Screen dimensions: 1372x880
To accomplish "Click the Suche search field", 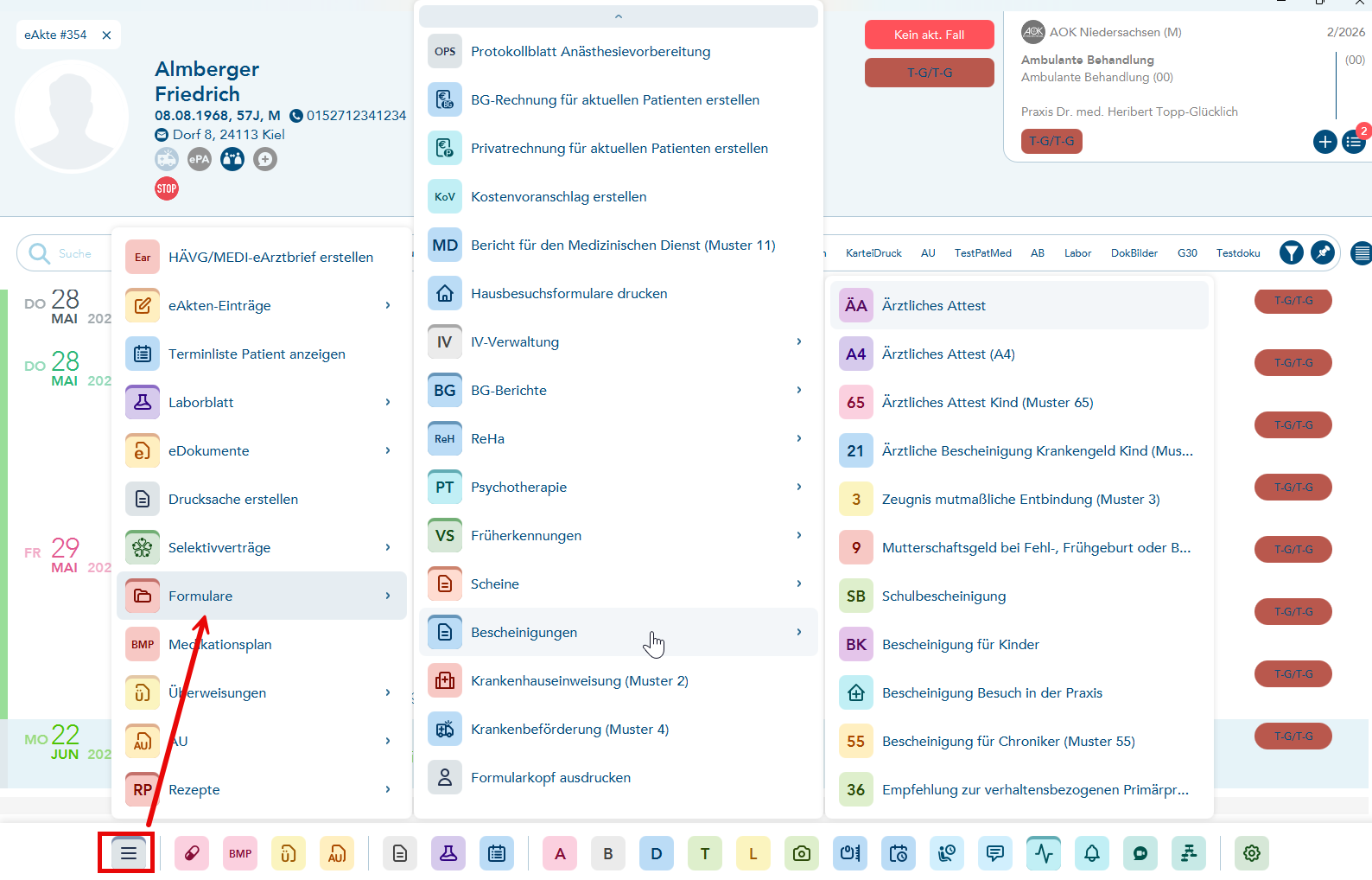I will tap(74, 253).
